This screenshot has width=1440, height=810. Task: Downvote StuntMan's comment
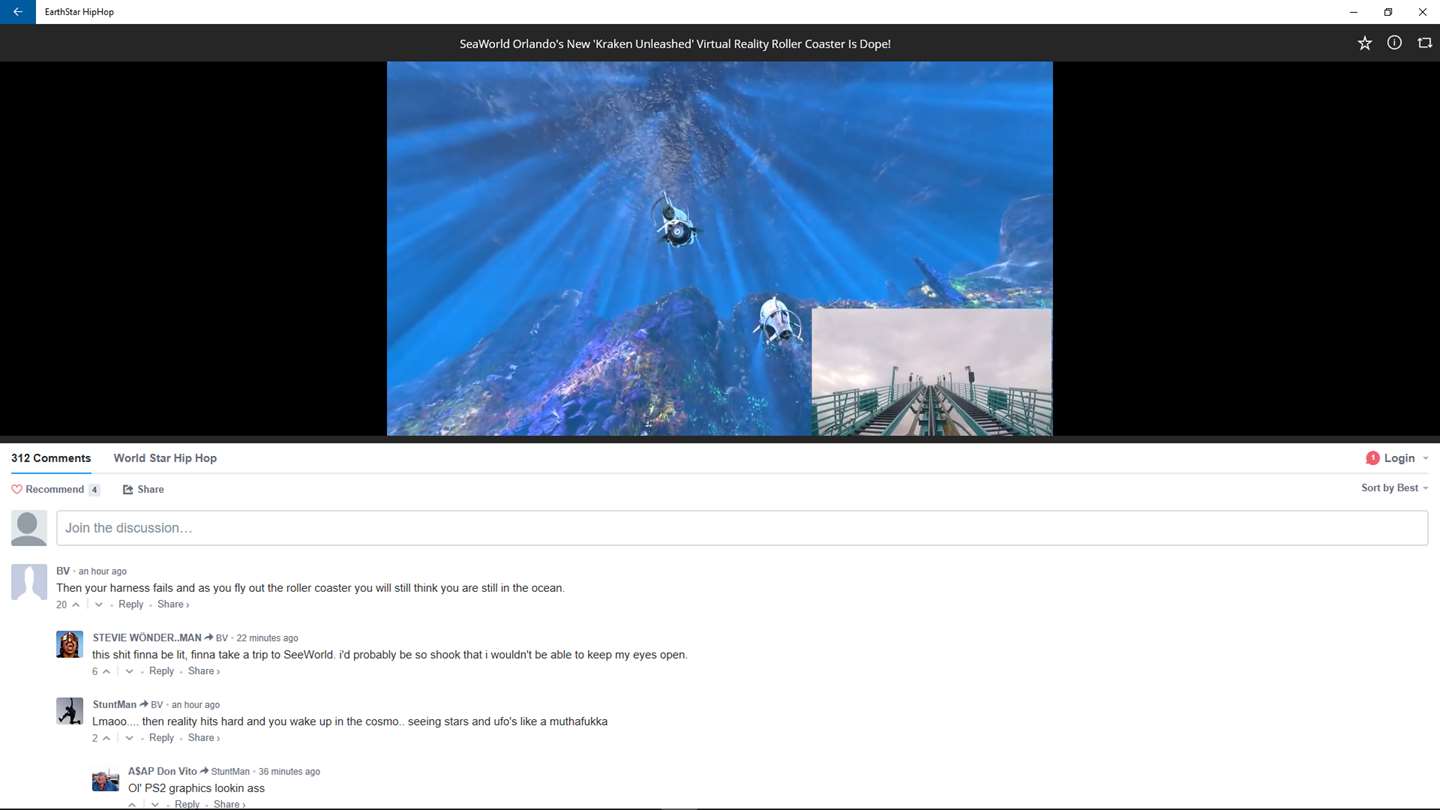[129, 738]
